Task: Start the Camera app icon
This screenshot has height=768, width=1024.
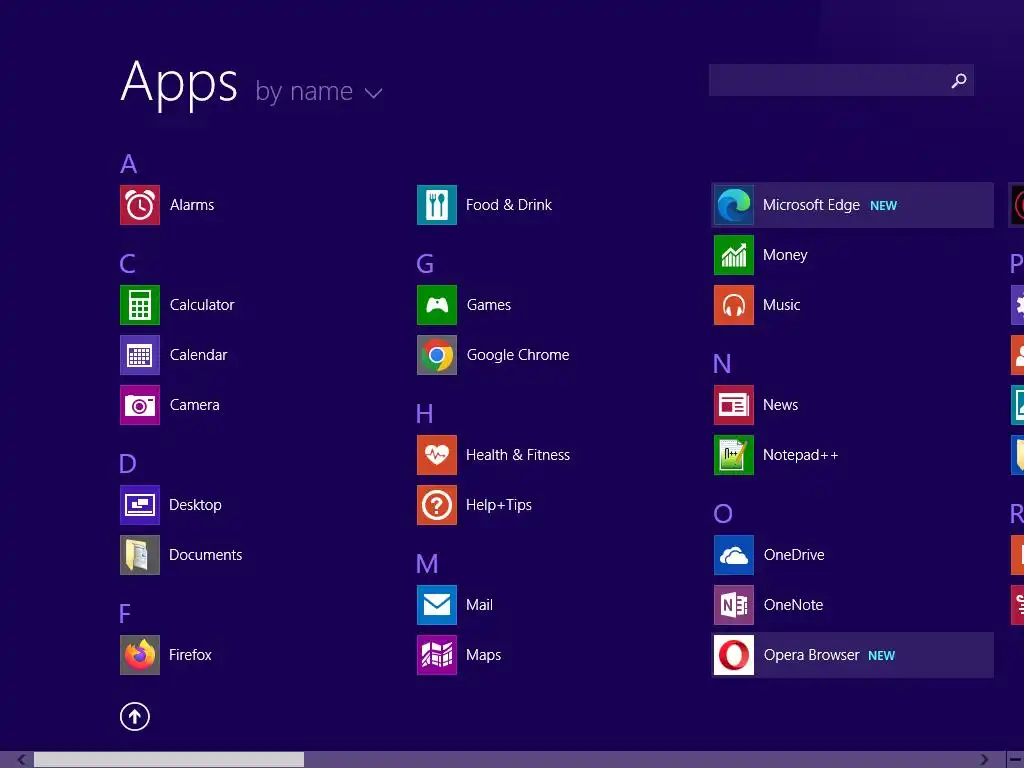Action: (x=140, y=405)
